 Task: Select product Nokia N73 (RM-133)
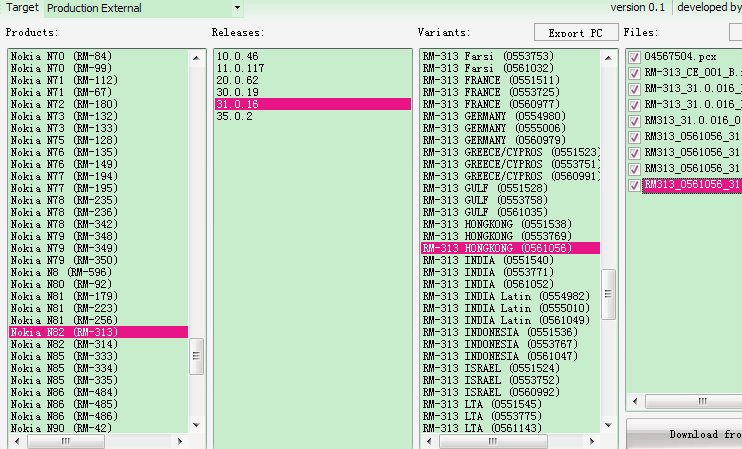tap(98, 128)
